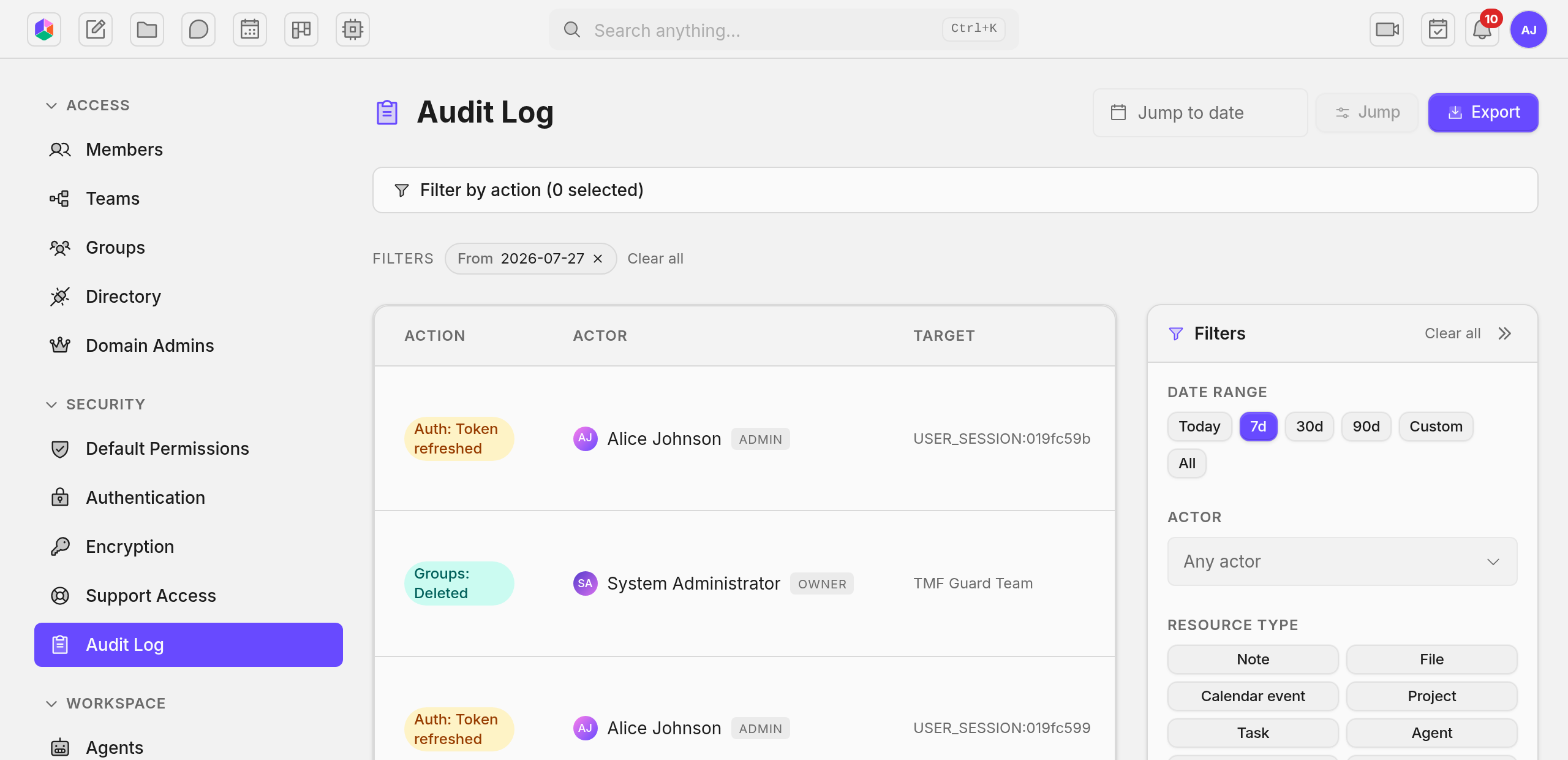1568x760 pixels.
Task: Click Clear all next to filter chips
Action: [655, 259]
